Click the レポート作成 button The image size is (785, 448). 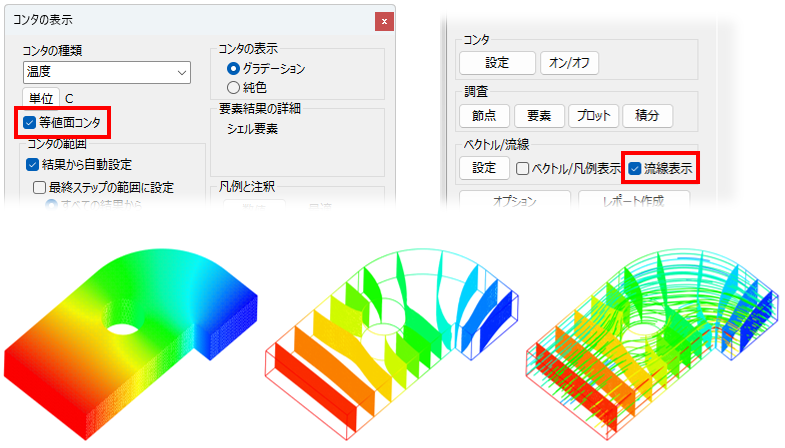click(x=634, y=200)
